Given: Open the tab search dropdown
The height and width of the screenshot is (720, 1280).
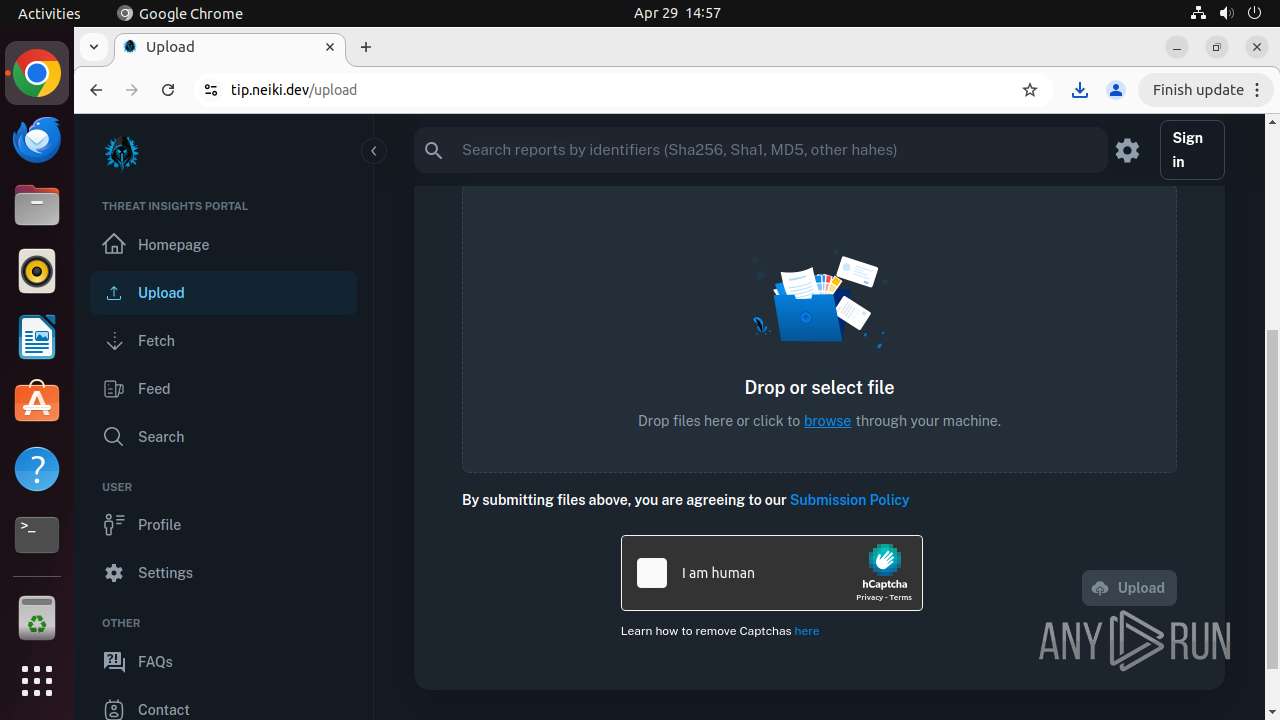Looking at the screenshot, I should [93, 47].
